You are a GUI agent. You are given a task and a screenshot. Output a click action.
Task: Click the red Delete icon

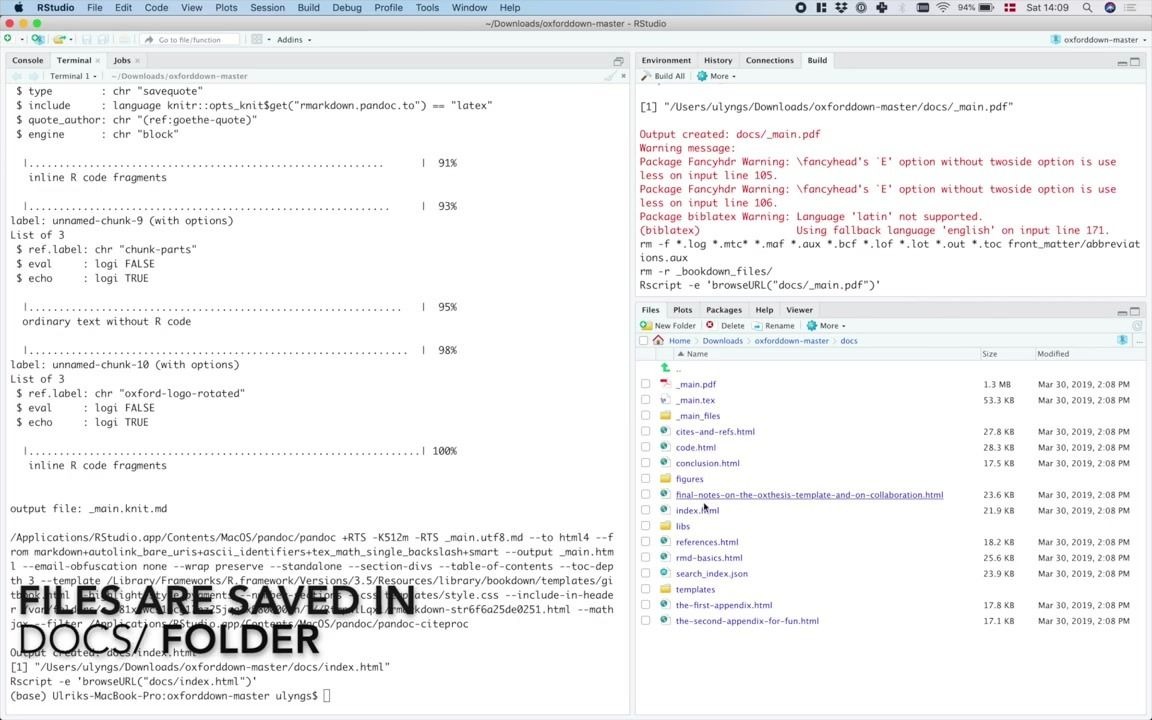pos(710,325)
